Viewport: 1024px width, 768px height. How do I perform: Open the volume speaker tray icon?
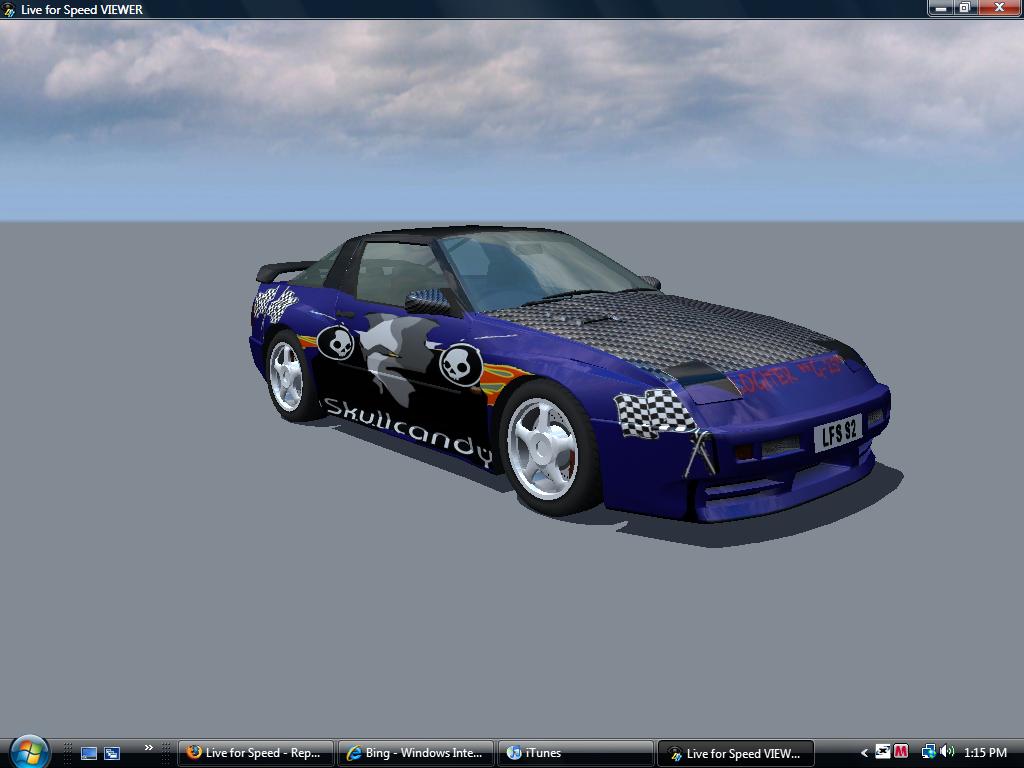click(x=947, y=752)
